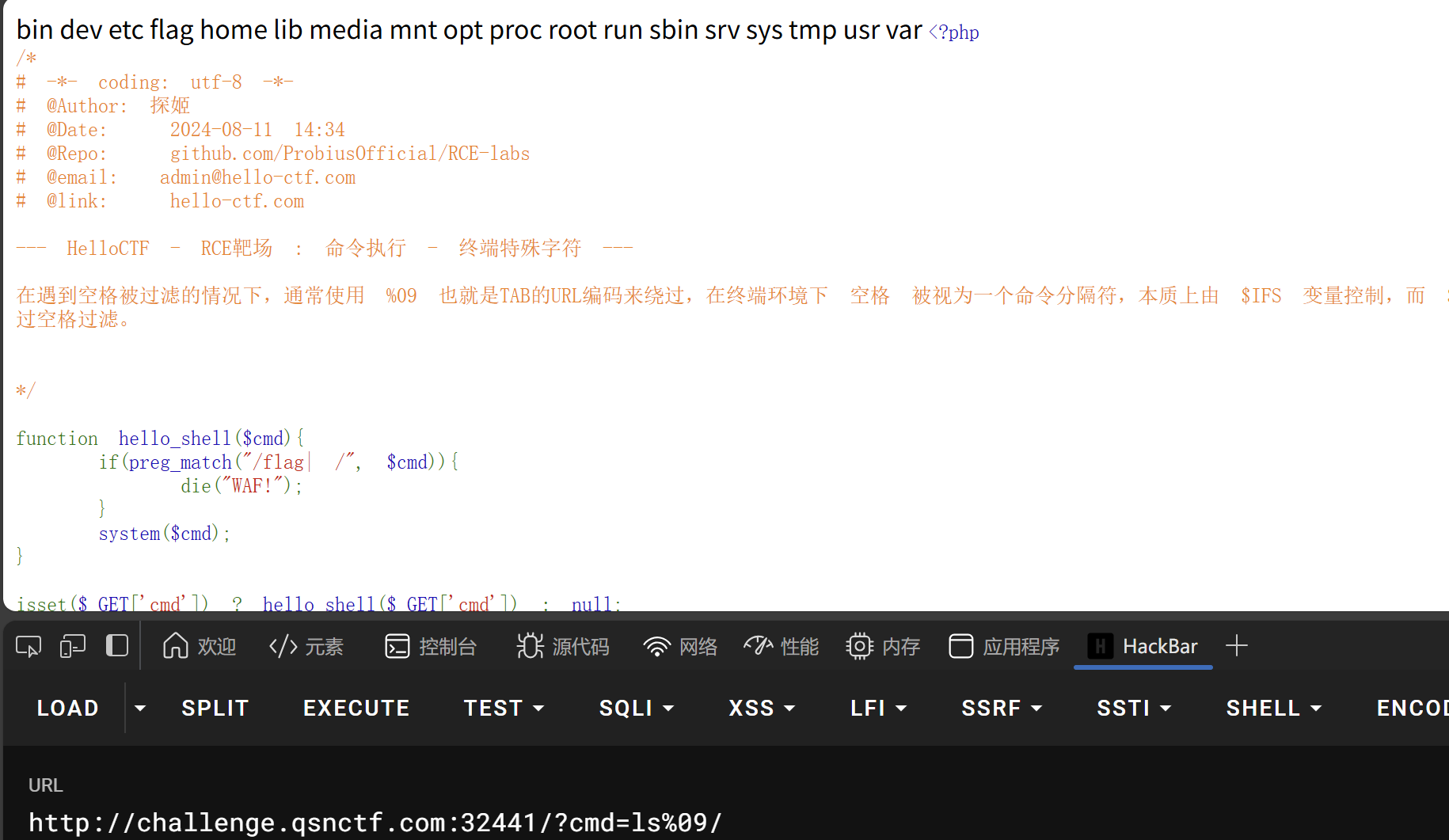Click the function hello_shell($cmd){ line
Screen dimensions: 1449x840
(x=161, y=439)
